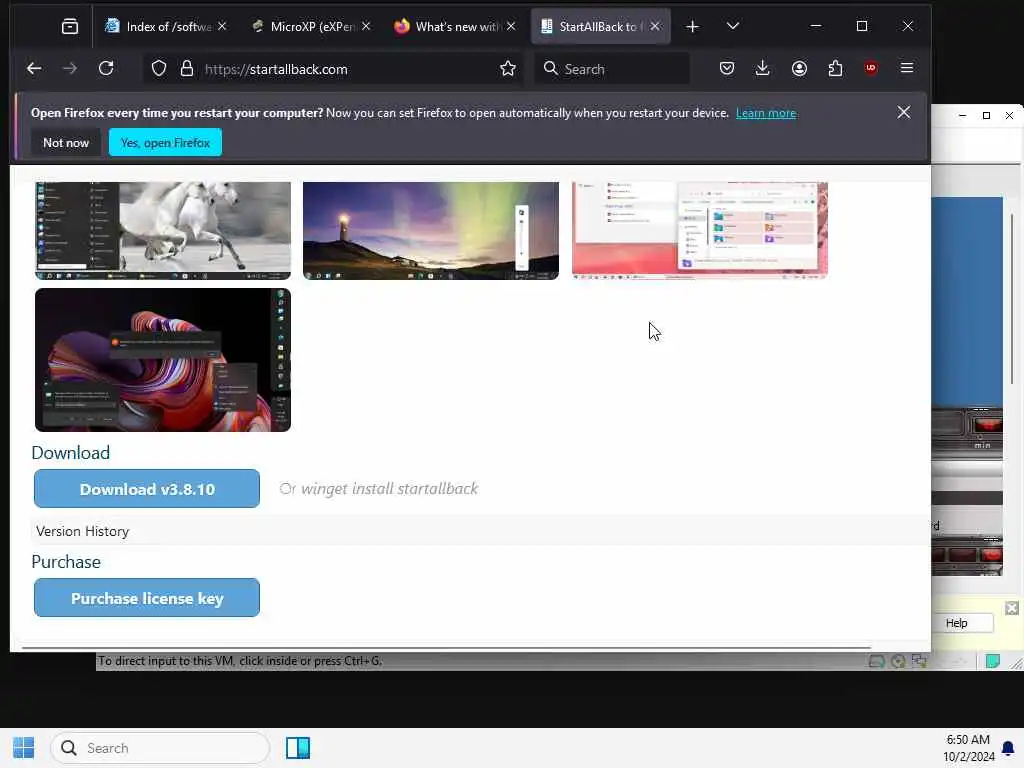Bookmark this page with star icon
The image size is (1024, 768).
[x=507, y=69]
